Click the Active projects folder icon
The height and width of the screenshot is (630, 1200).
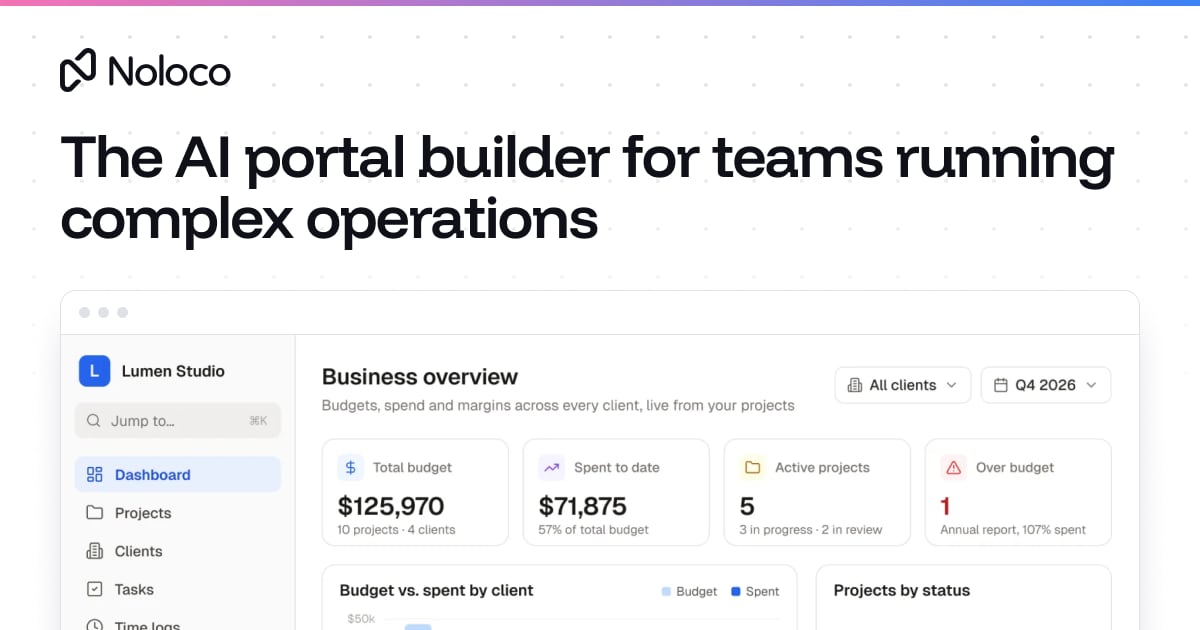(752, 467)
